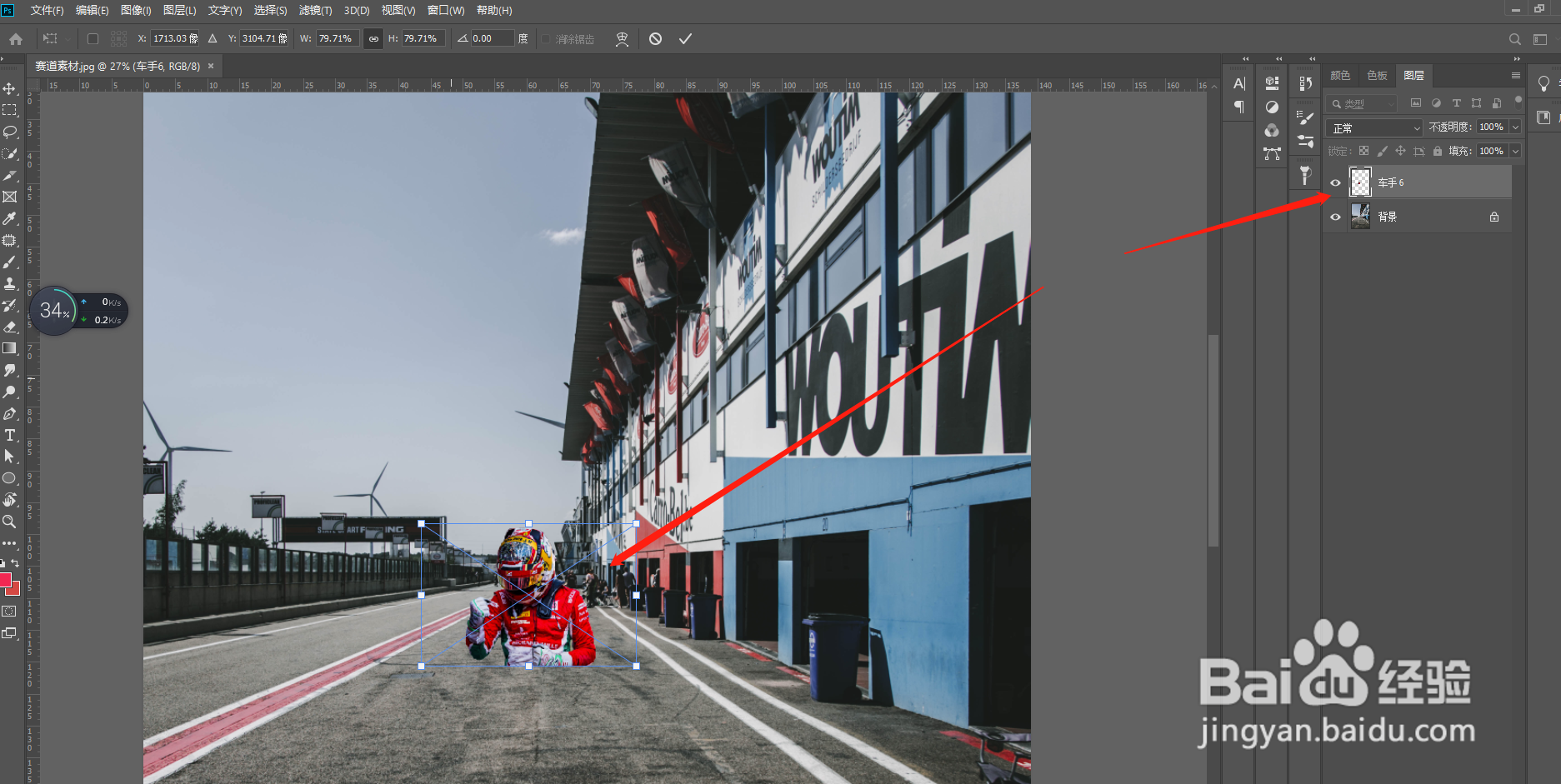Screen dimensions: 1561x784
Task: Toggle warp mode in options bar
Action: pos(622,38)
